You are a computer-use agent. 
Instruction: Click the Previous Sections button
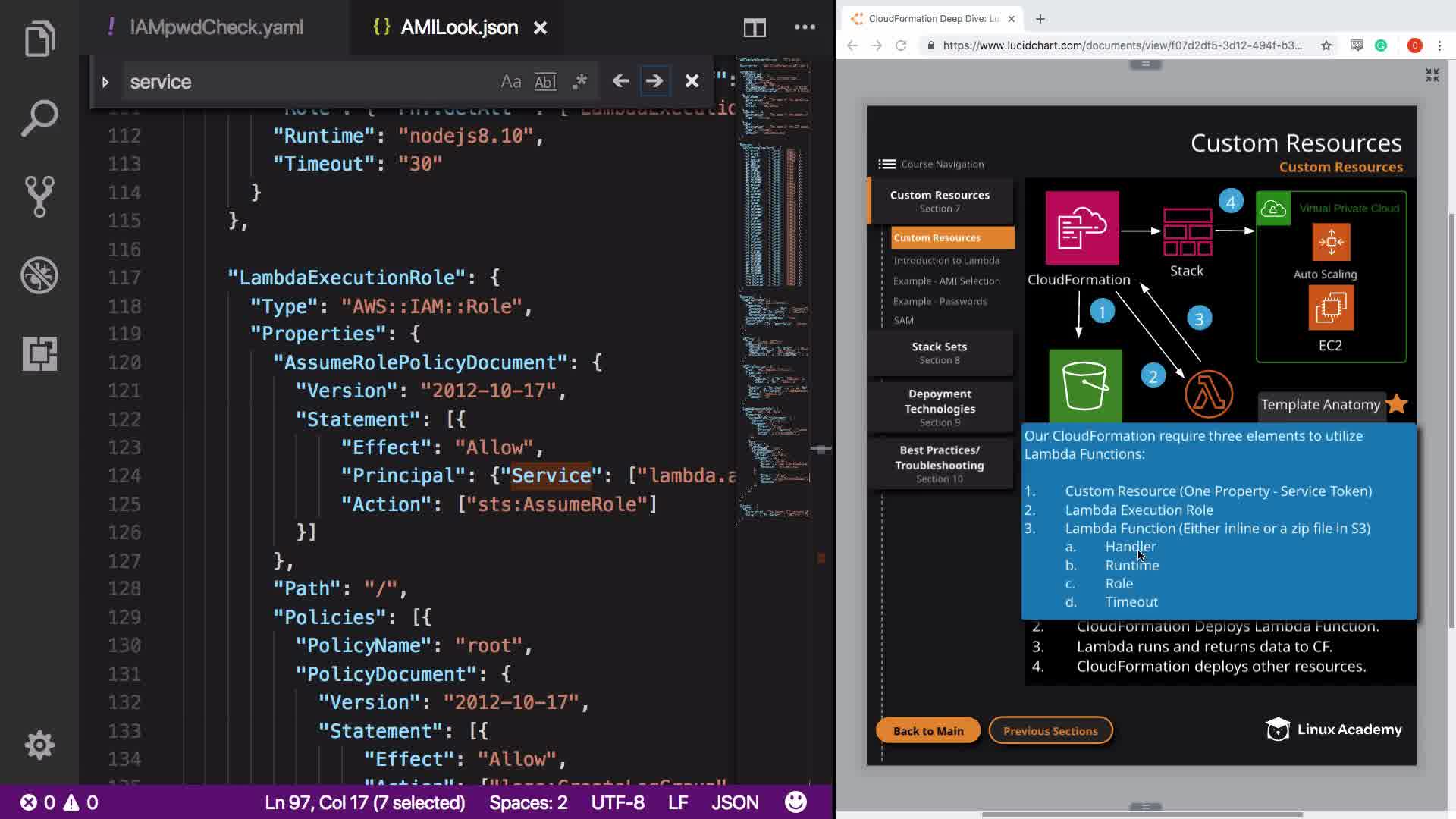pyautogui.click(x=1050, y=731)
